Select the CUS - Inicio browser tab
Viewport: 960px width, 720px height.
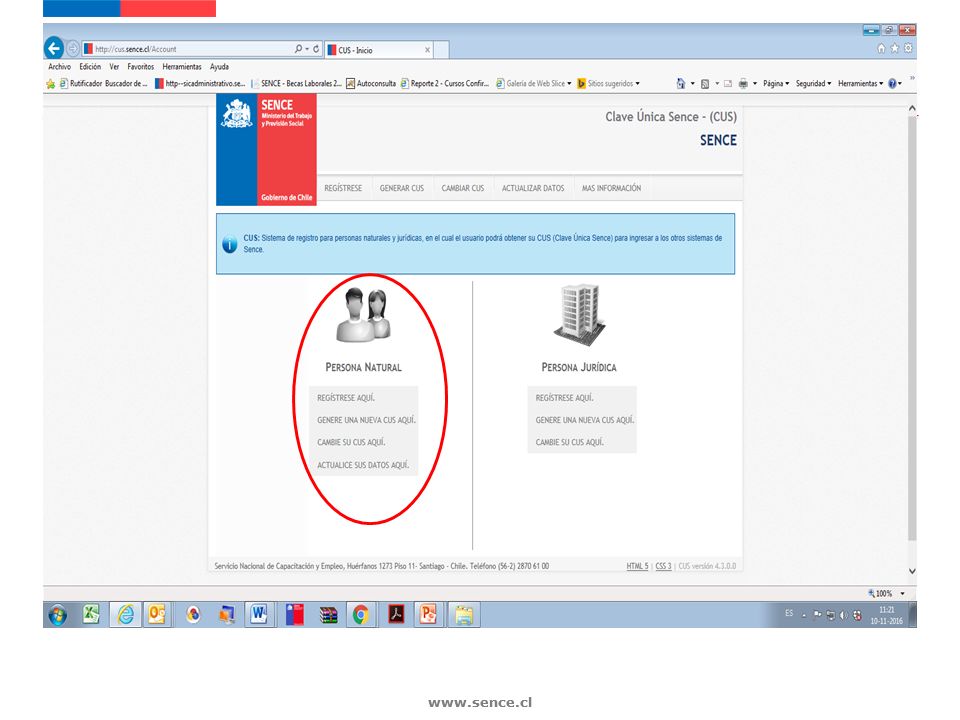[x=379, y=50]
